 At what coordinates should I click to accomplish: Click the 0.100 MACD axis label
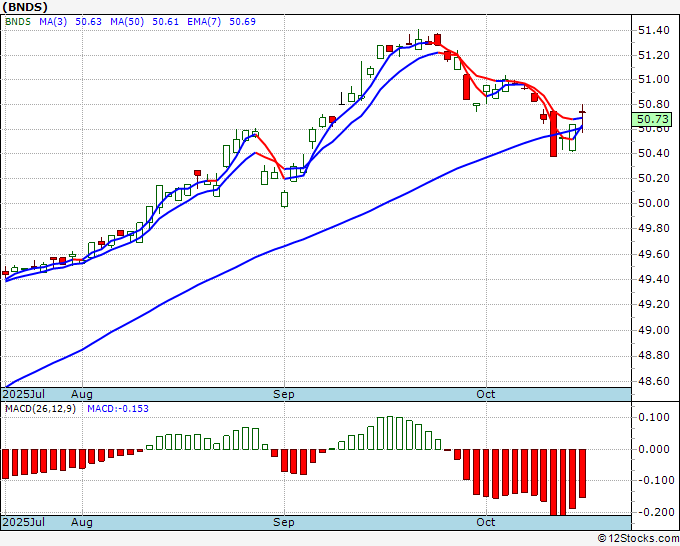pyautogui.click(x=654, y=418)
